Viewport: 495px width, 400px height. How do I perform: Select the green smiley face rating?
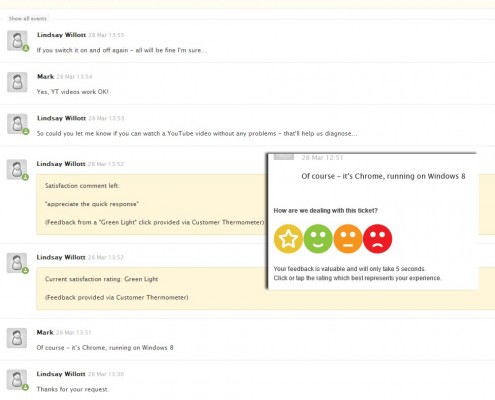(x=318, y=239)
